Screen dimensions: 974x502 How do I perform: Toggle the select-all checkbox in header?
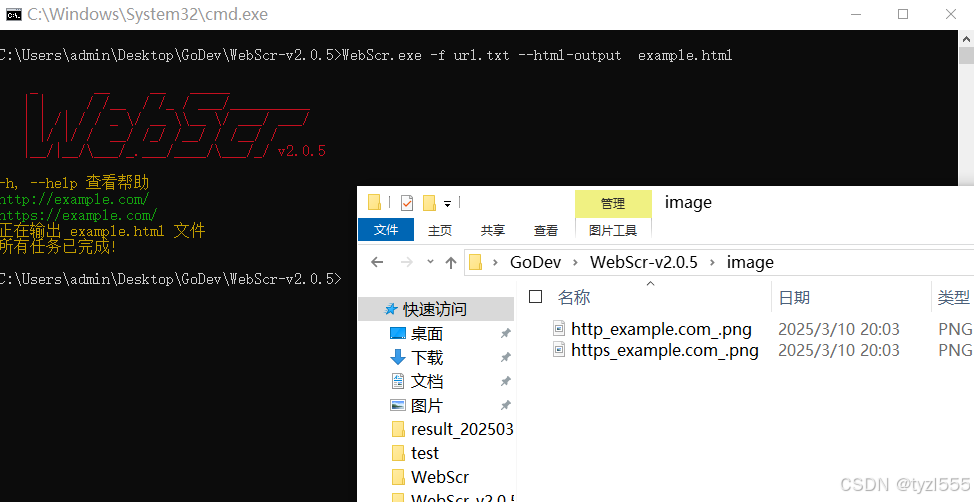(535, 297)
